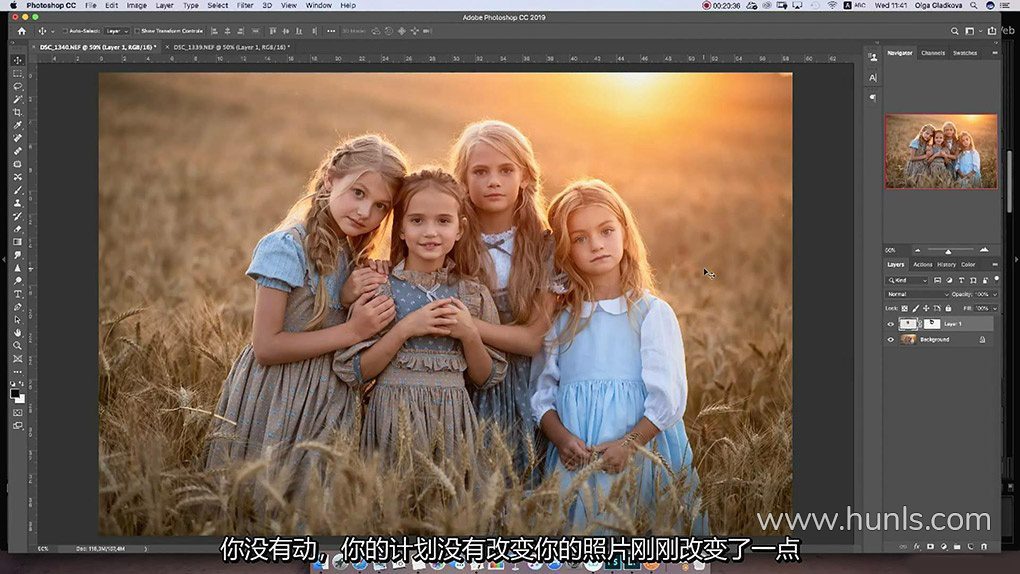Open the Normal blend mode dropdown

click(x=917, y=294)
